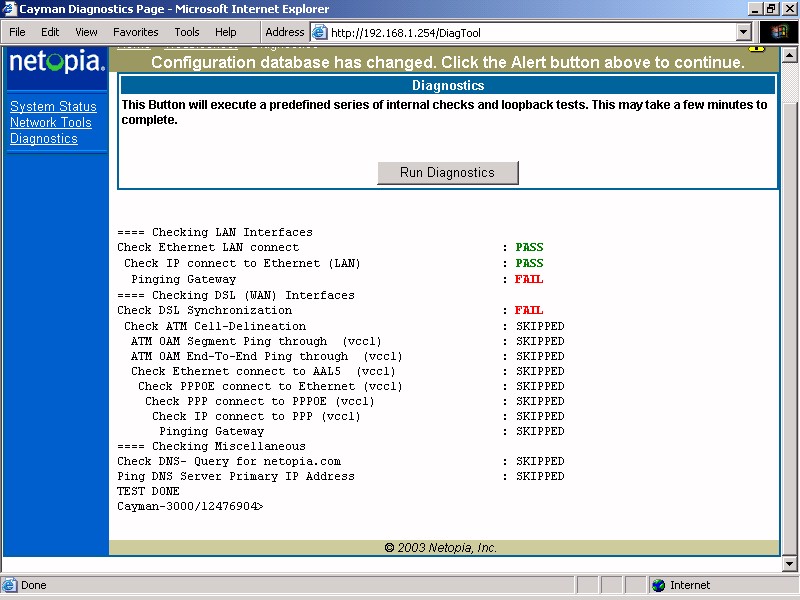Open the File menu
Image resolution: width=800 pixels, height=600 pixels.
[17, 32]
